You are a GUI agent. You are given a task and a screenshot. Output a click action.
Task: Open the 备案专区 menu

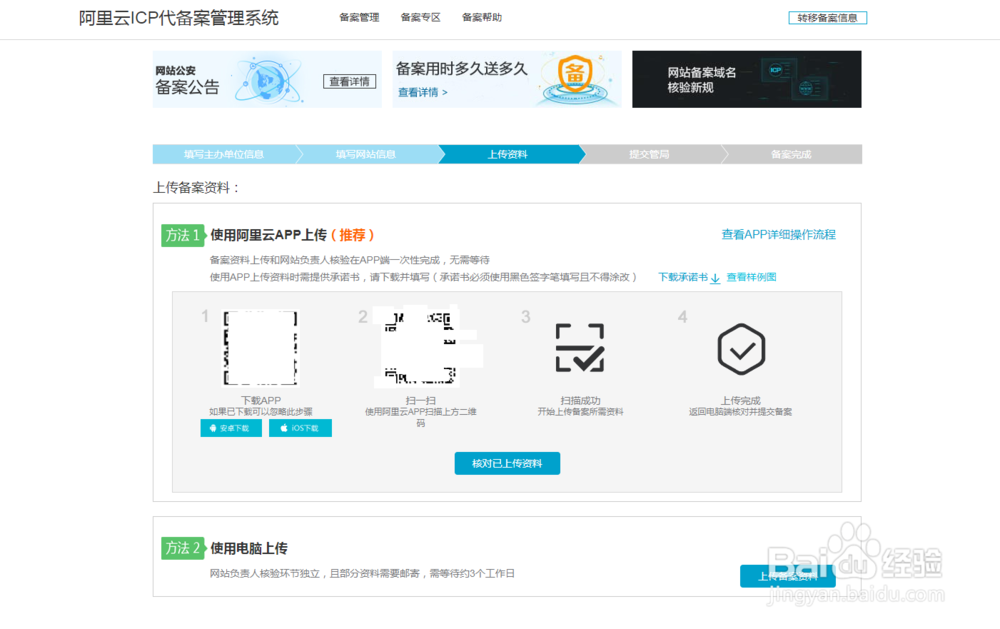pyautogui.click(x=420, y=17)
